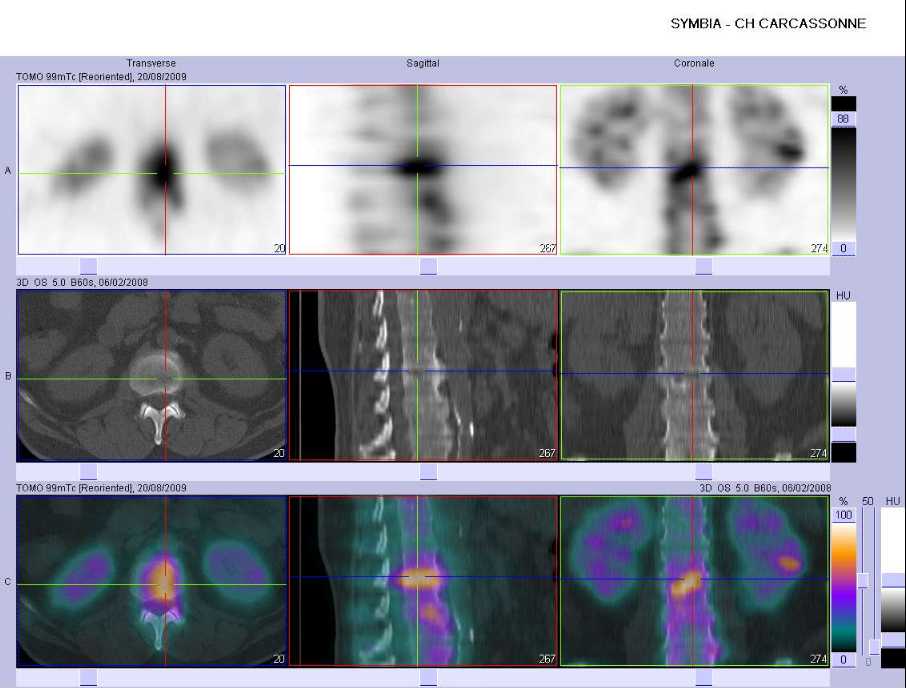Click the row label C
The image size is (906, 688).
coord(8,582)
